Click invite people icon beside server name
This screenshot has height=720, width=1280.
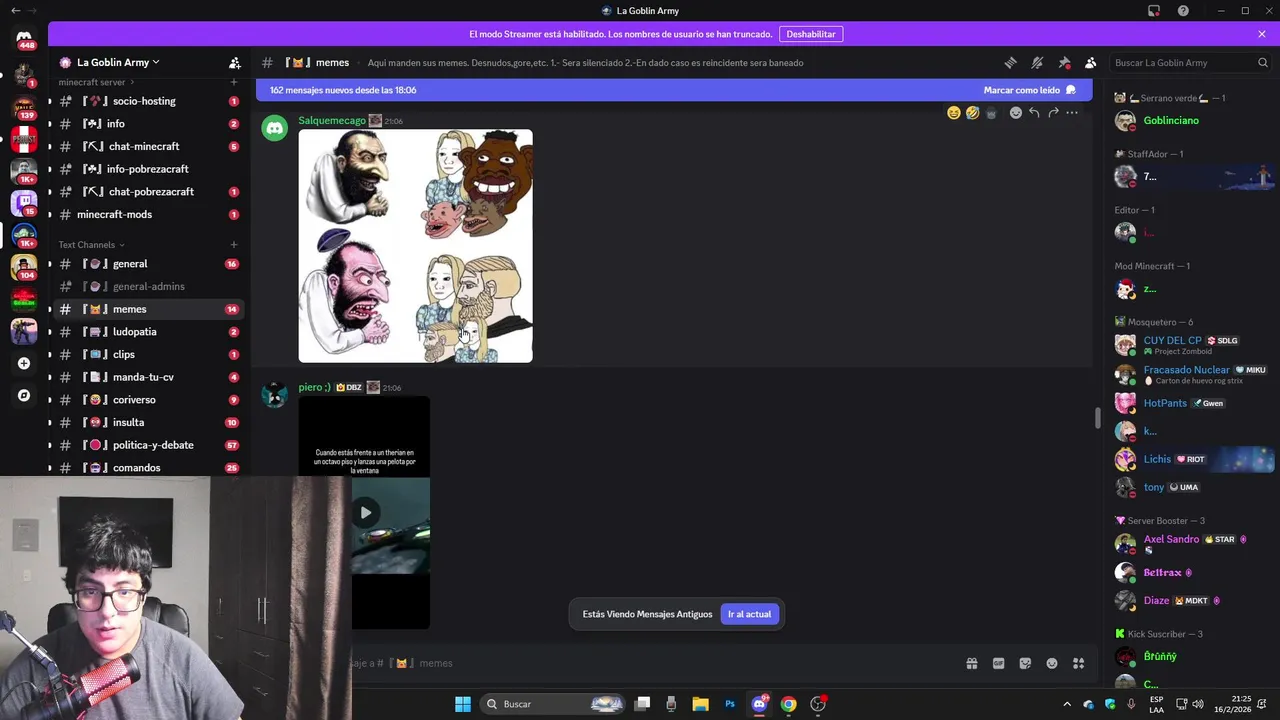234,62
